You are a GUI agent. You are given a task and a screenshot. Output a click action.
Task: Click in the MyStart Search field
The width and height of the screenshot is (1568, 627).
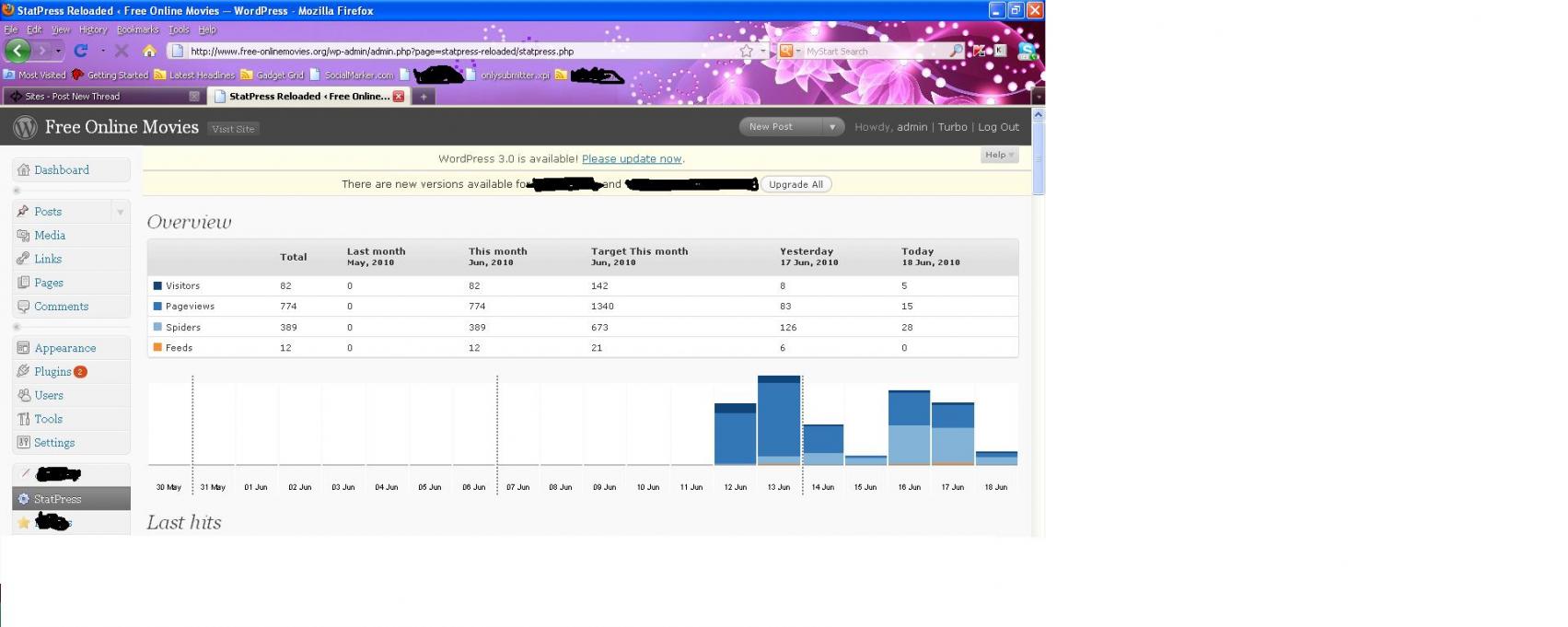click(875, 52)
